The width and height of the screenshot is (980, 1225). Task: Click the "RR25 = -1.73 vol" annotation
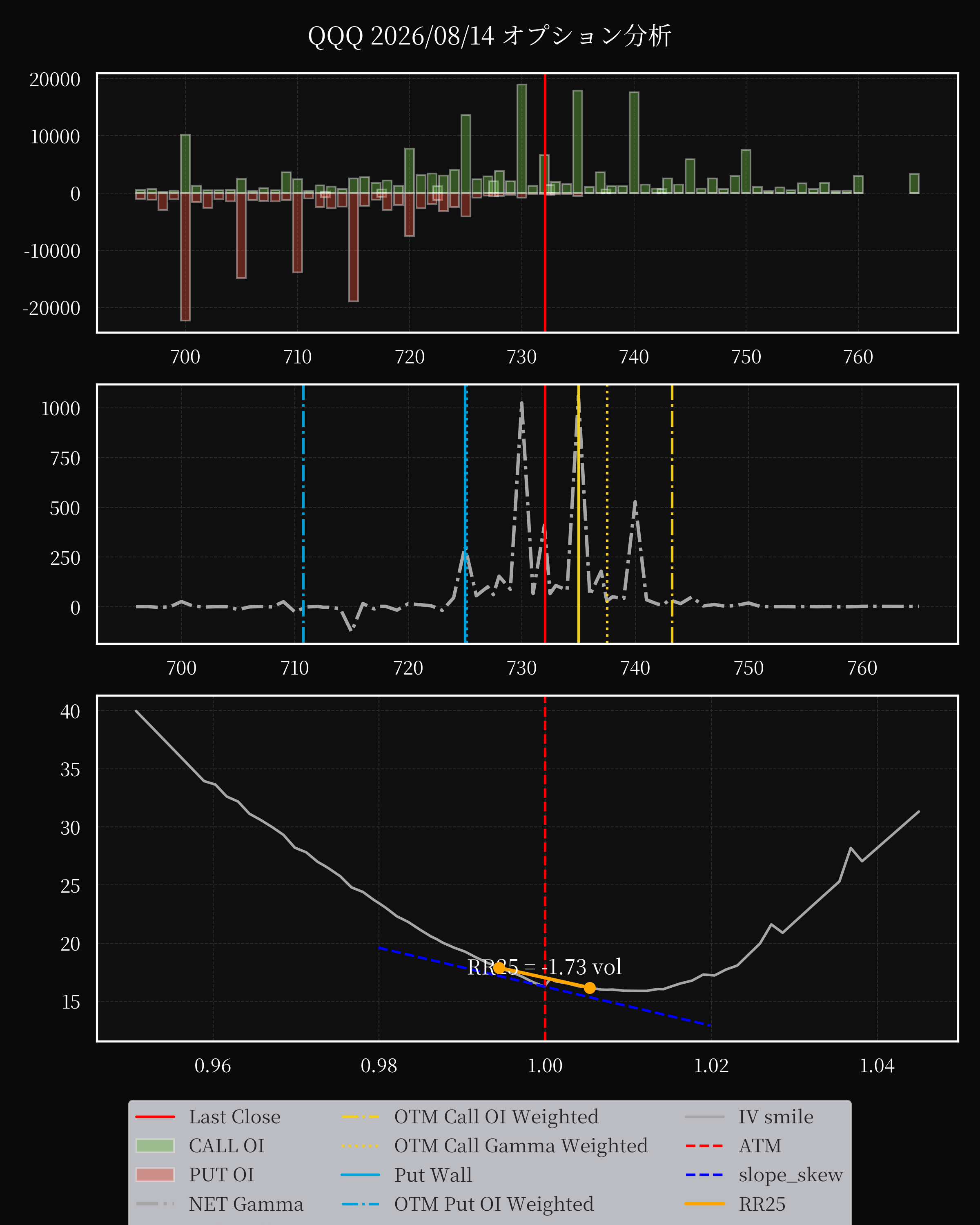544,967
